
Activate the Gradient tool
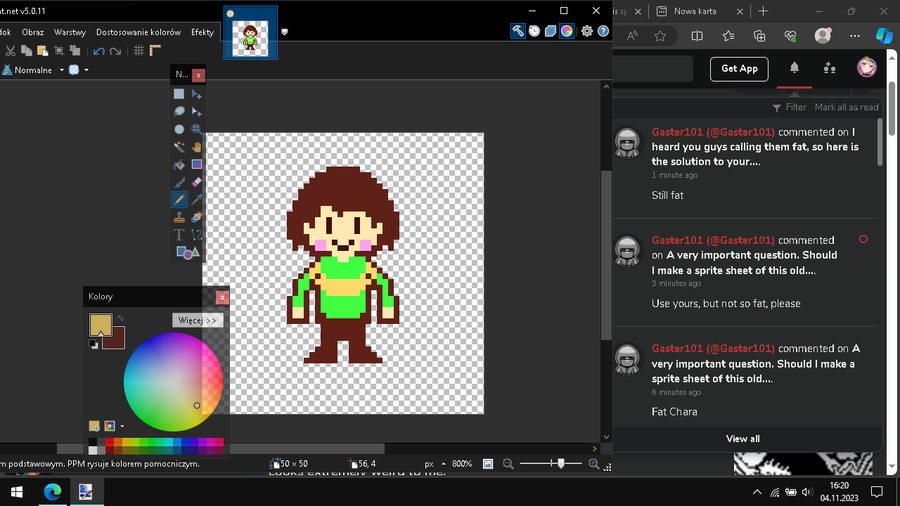click(196, 165)
